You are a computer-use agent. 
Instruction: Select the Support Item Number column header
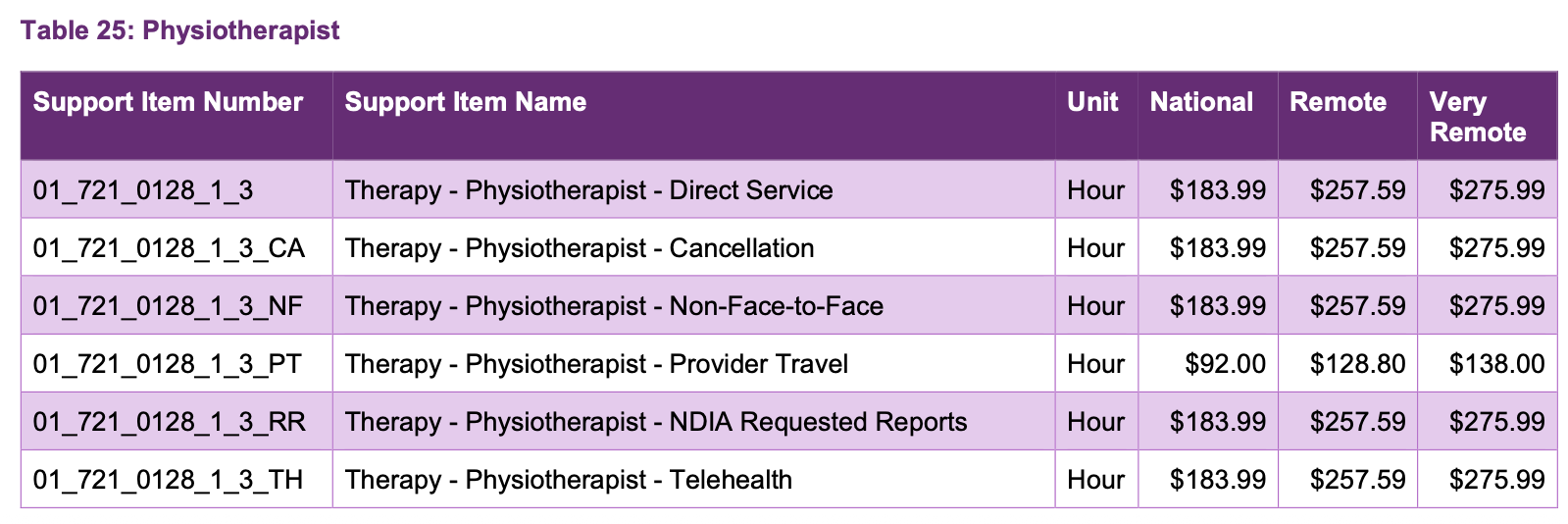coord(168,102)
